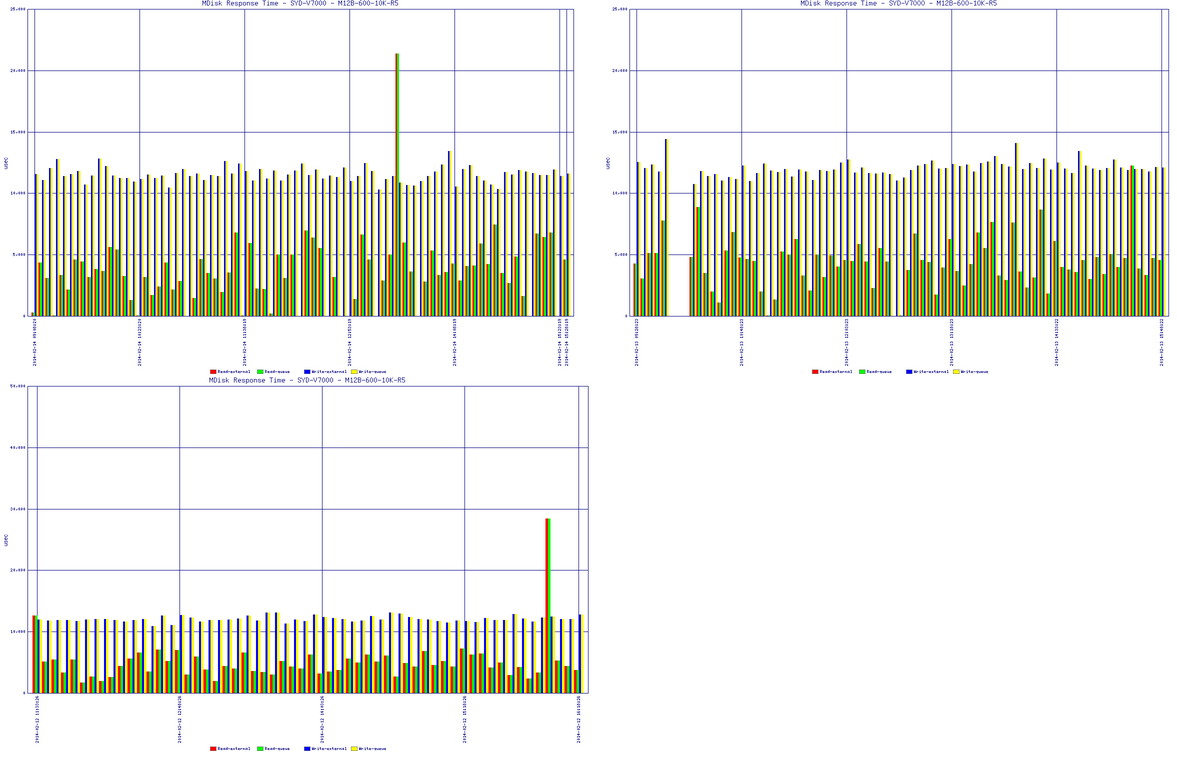This screenshot has height=761, width=1177.
Task: Click the top-left chart's MDisk Response Time title
Action: 300,4
